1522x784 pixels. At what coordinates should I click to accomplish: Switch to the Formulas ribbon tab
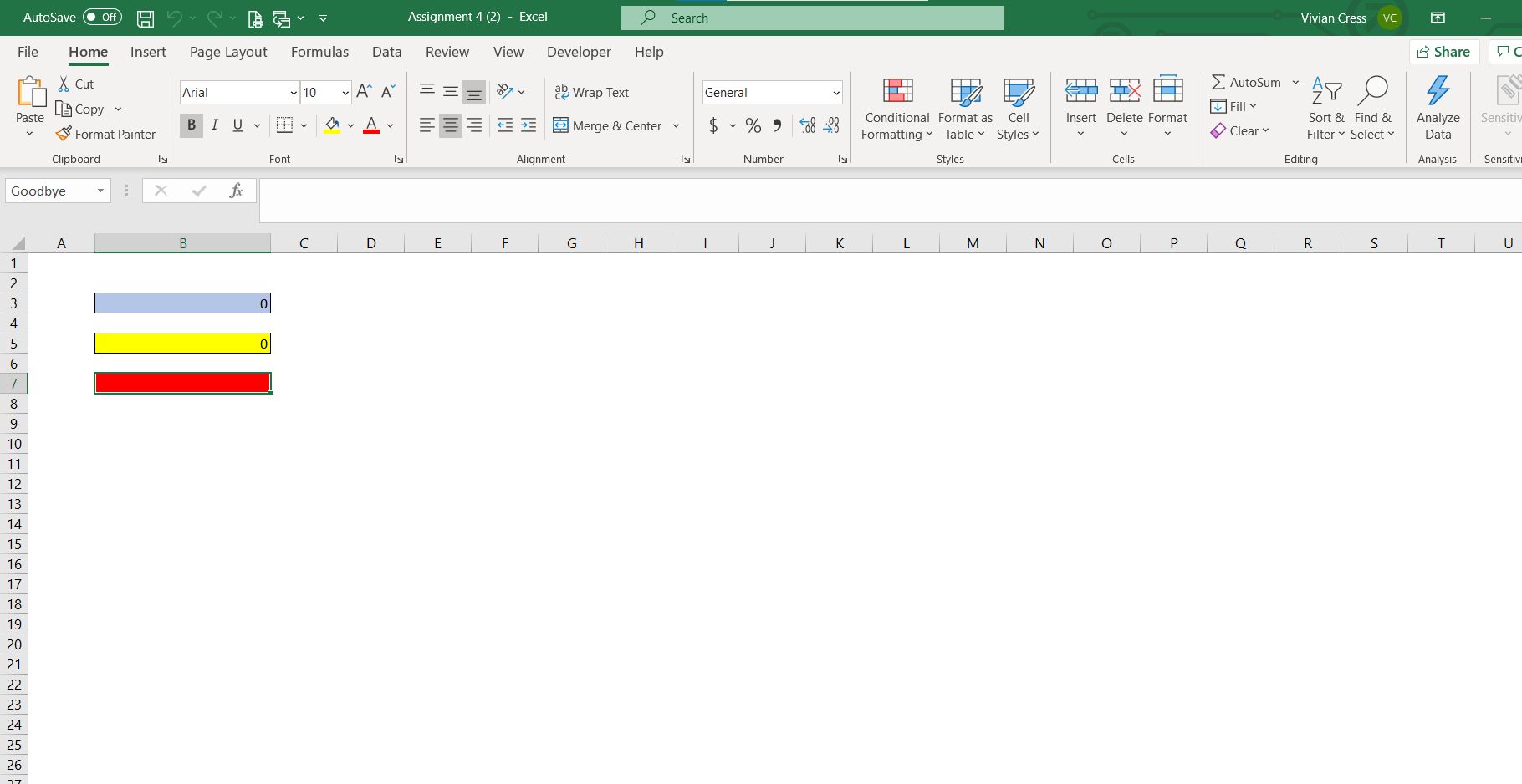[x=319, y=52]
